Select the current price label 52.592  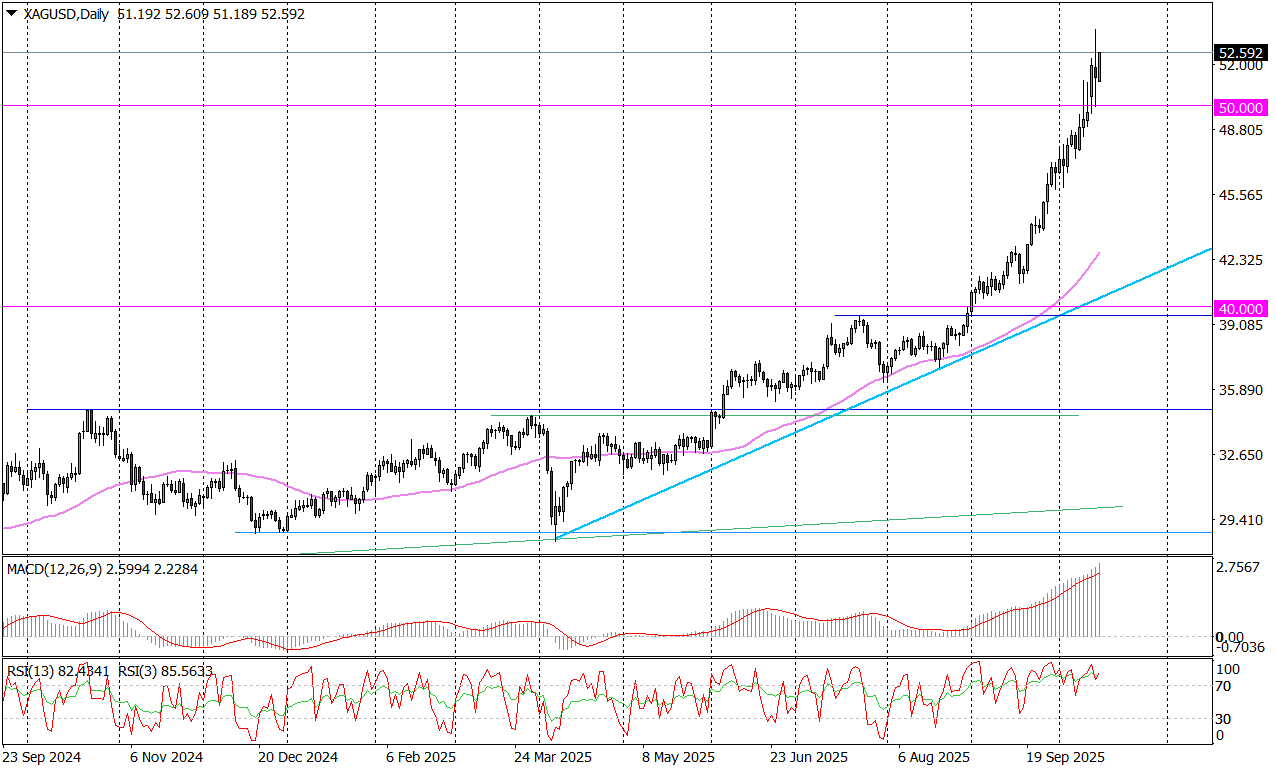(1240, 53)
